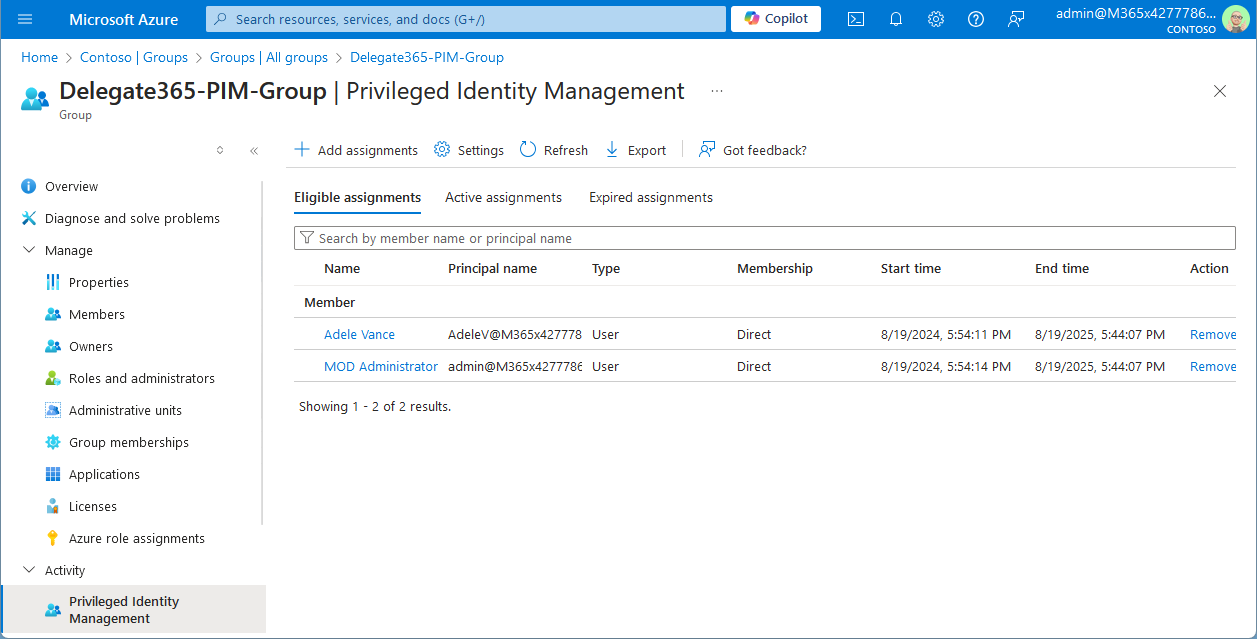Open the notifications bell
Viewport: 1257px width, 639px height.
point(895,19)
